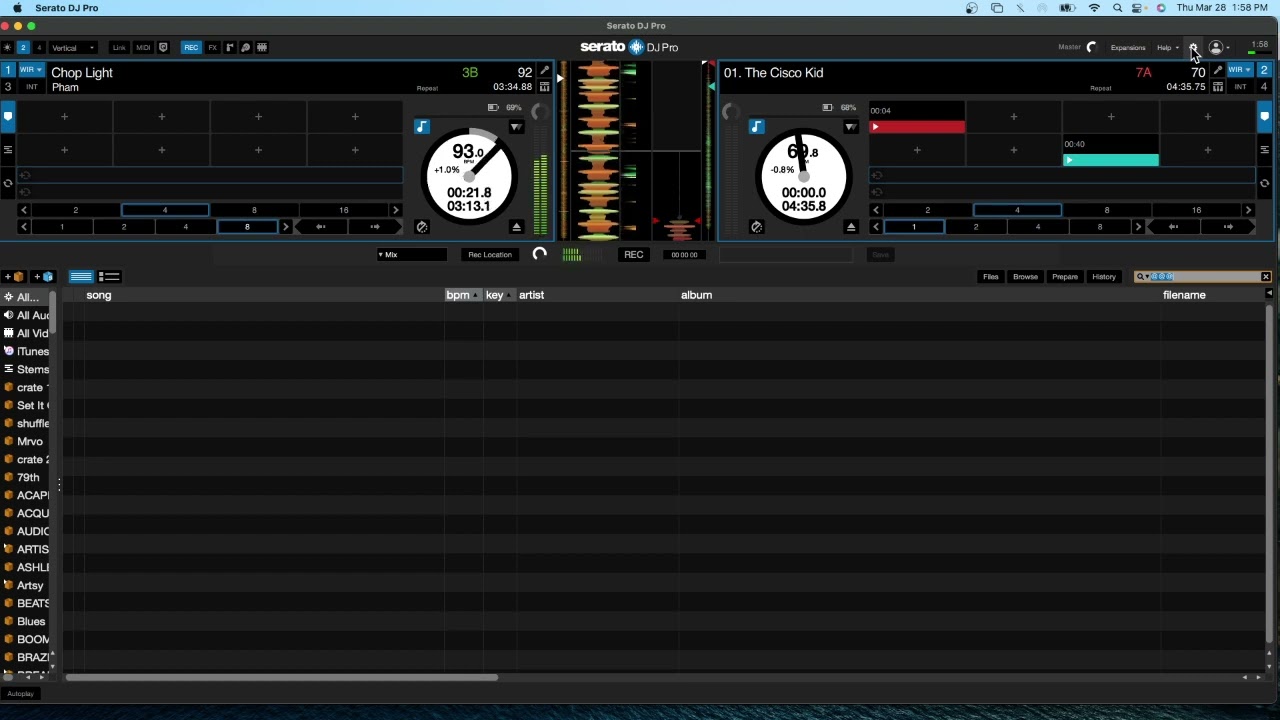
Task: Adjust the Master output knob
Action: point(1092,47)
